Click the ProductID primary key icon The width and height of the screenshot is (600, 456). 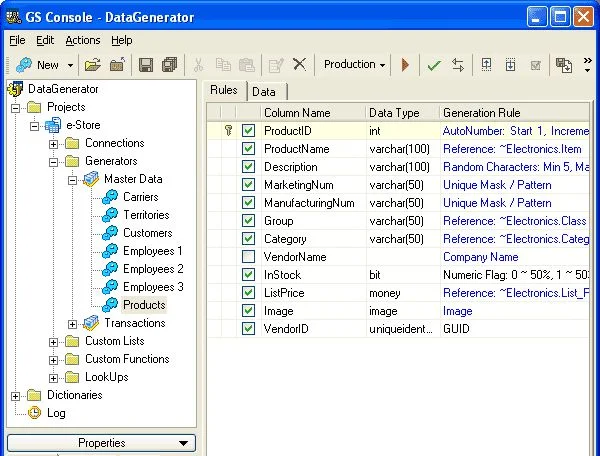click(228, 131)
